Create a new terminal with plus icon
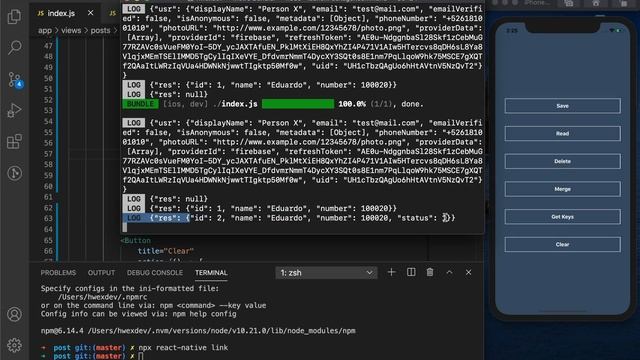This screenshot has height=360, width=640. (x=391, y=272)
